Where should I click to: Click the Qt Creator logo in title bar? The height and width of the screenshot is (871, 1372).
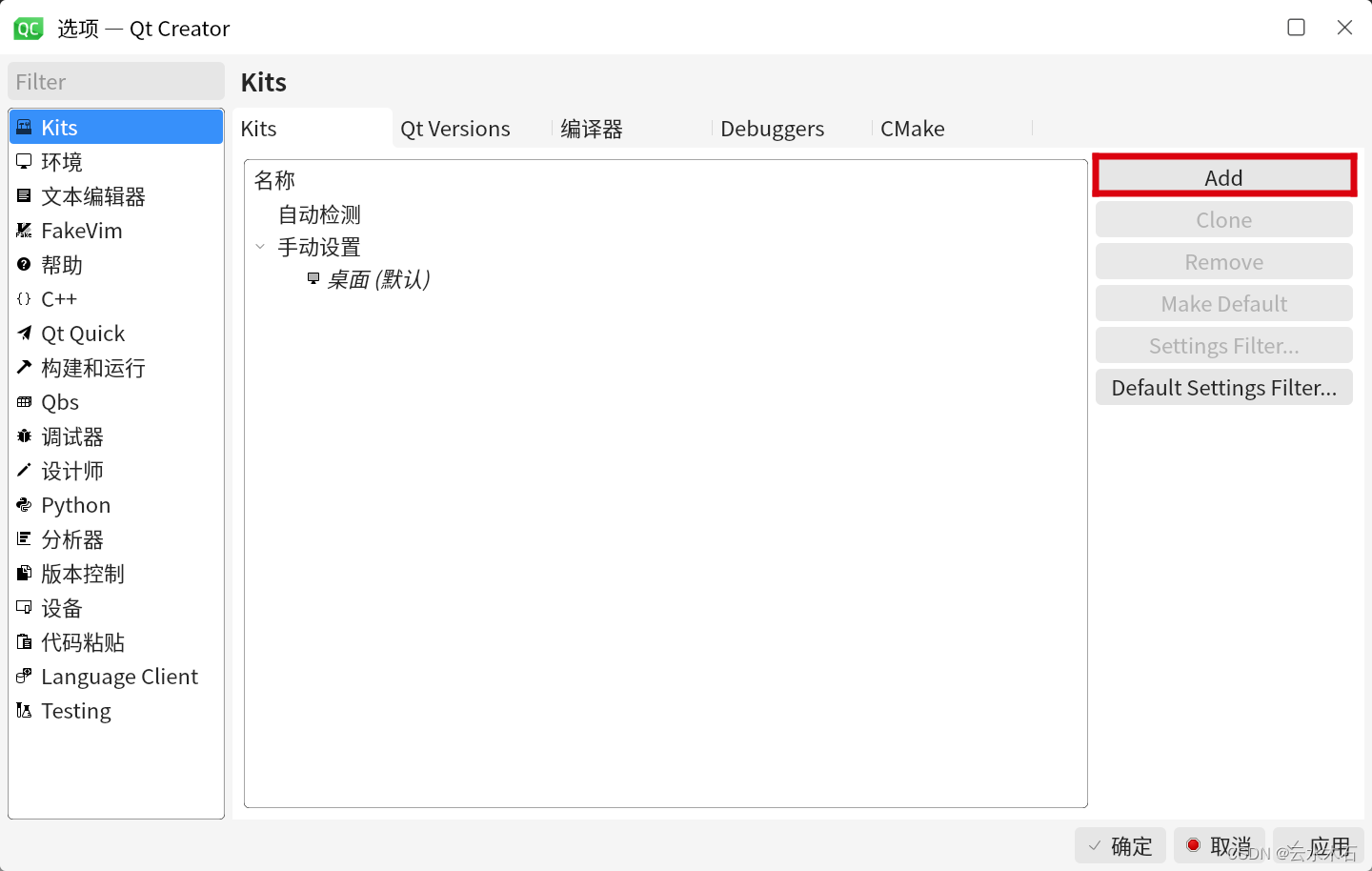pos(29,29)
